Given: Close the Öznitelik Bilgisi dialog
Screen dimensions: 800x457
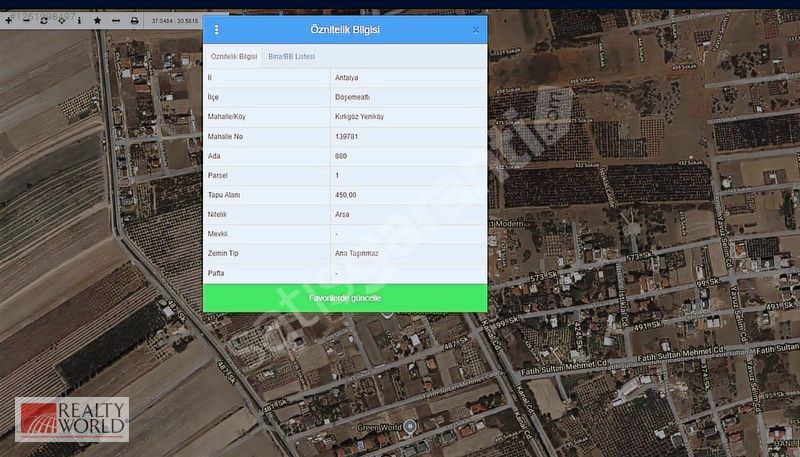Looking at the screenshot, I should click(475, 30).
